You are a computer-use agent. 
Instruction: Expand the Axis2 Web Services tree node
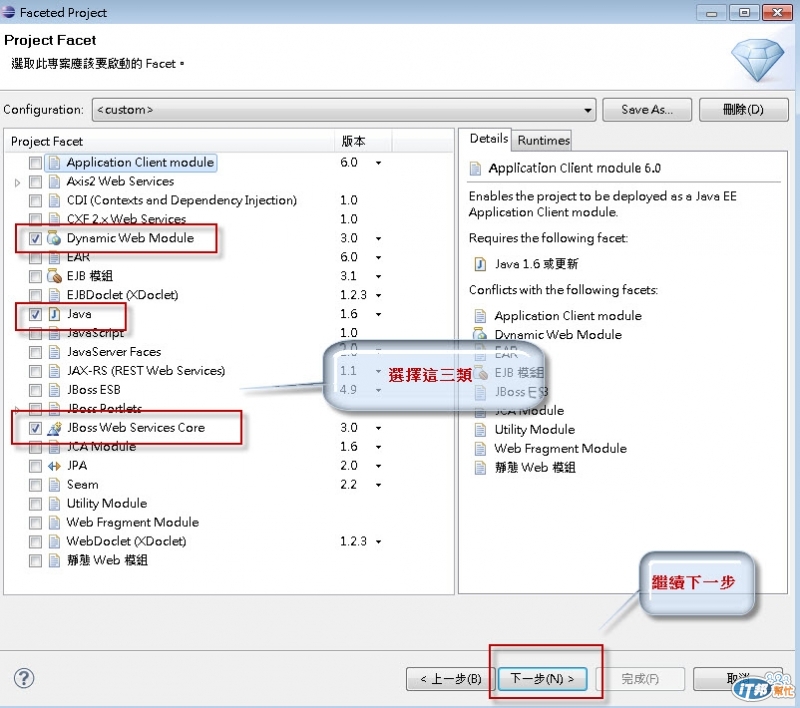pyautogui.click(x=17, y=182)
